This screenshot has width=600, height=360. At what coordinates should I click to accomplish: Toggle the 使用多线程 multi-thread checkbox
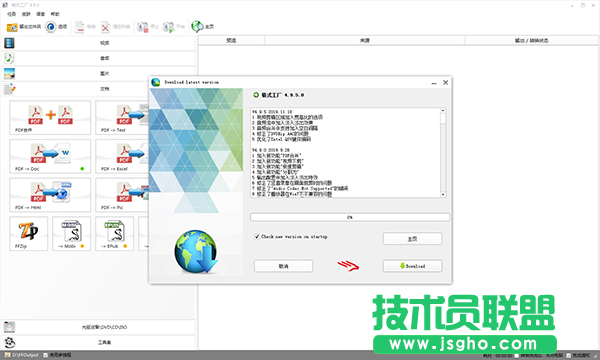(46, 355)
